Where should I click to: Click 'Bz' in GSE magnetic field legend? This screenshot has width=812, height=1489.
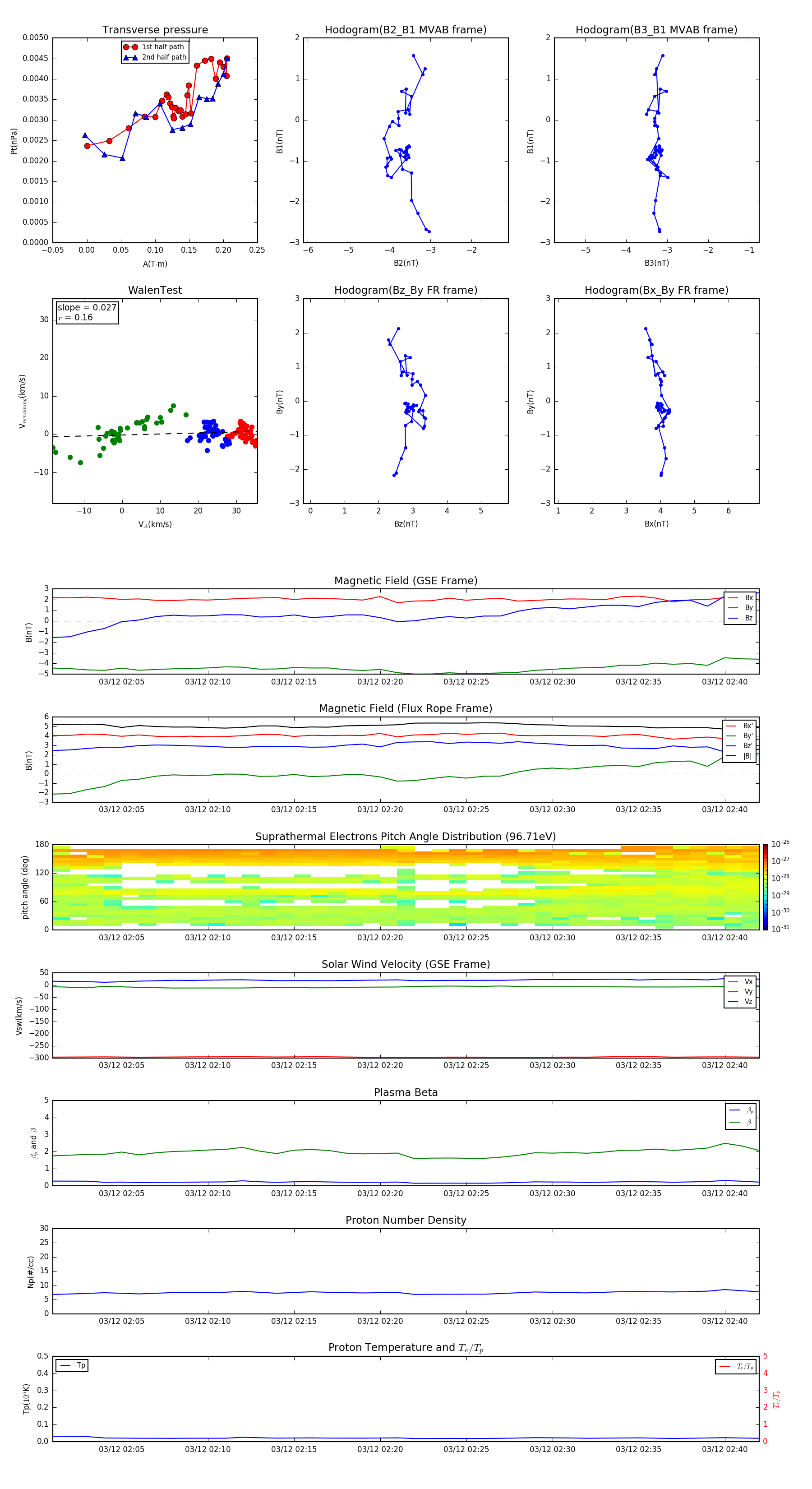click(x=740, y=618)
